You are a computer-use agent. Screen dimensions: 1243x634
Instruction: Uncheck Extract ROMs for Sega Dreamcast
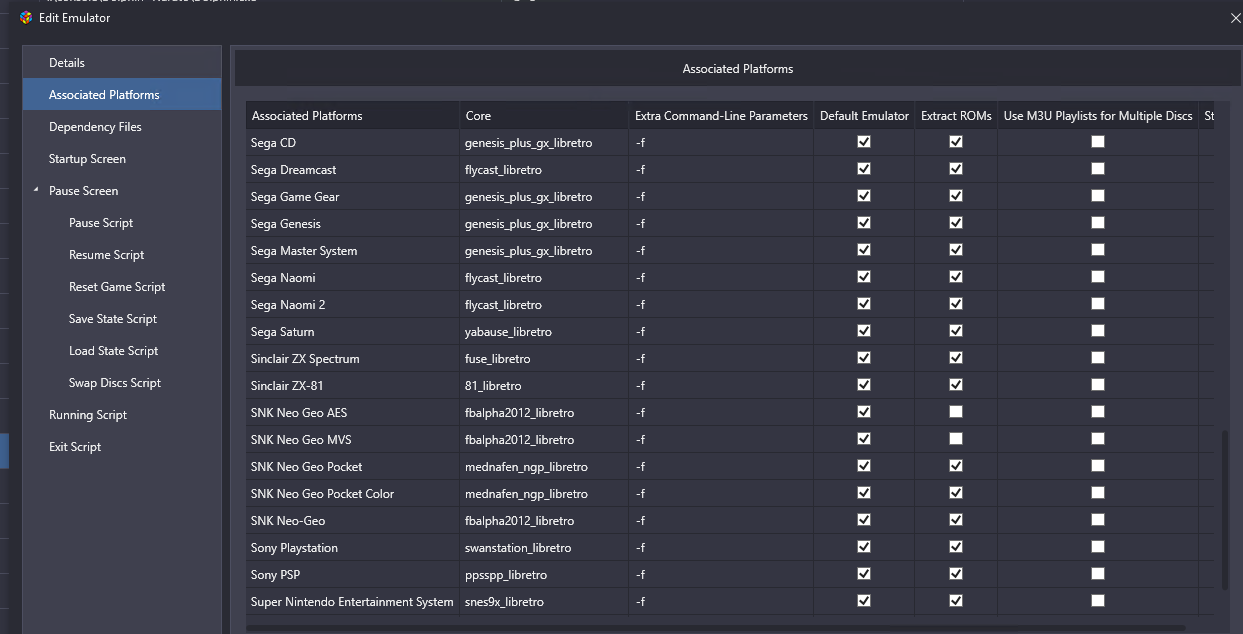coord(956,169)
